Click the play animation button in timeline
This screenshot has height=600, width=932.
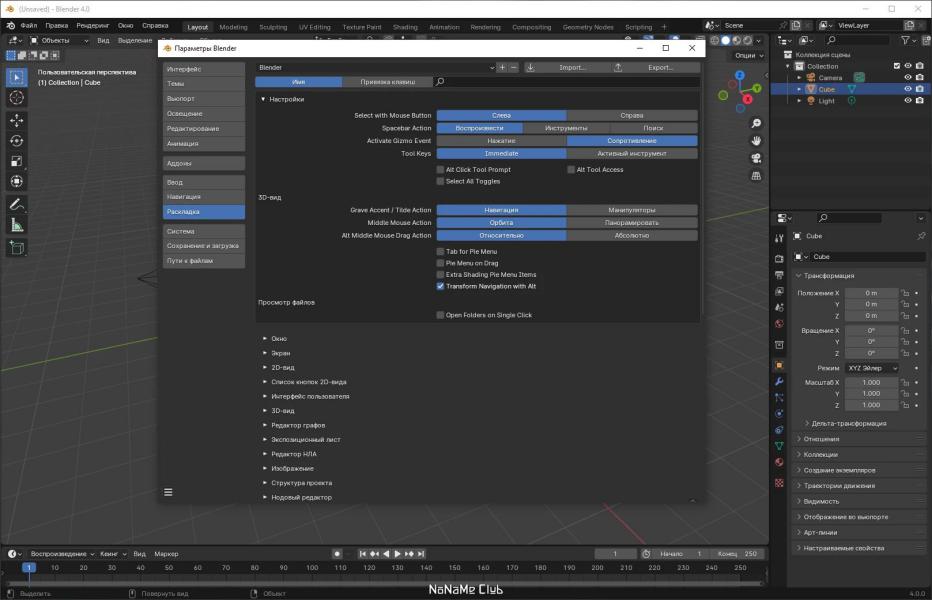pos(398,554)
